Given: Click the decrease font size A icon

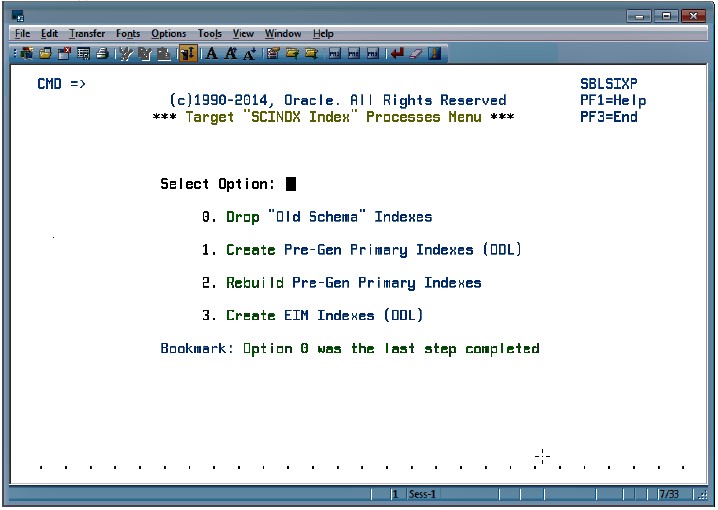Looking at the screenshot, I should click(250, 54).
